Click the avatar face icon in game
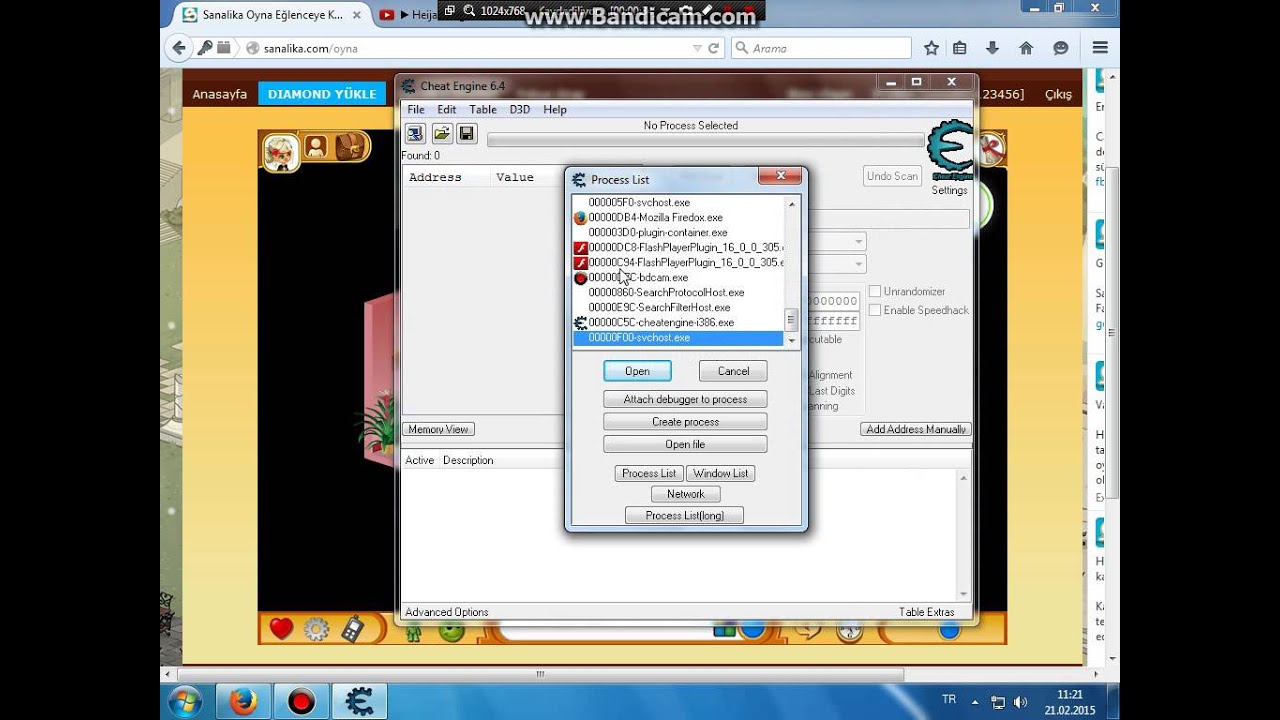The width and height of the screenshot is (1280, 720). [x=281, y=151]
